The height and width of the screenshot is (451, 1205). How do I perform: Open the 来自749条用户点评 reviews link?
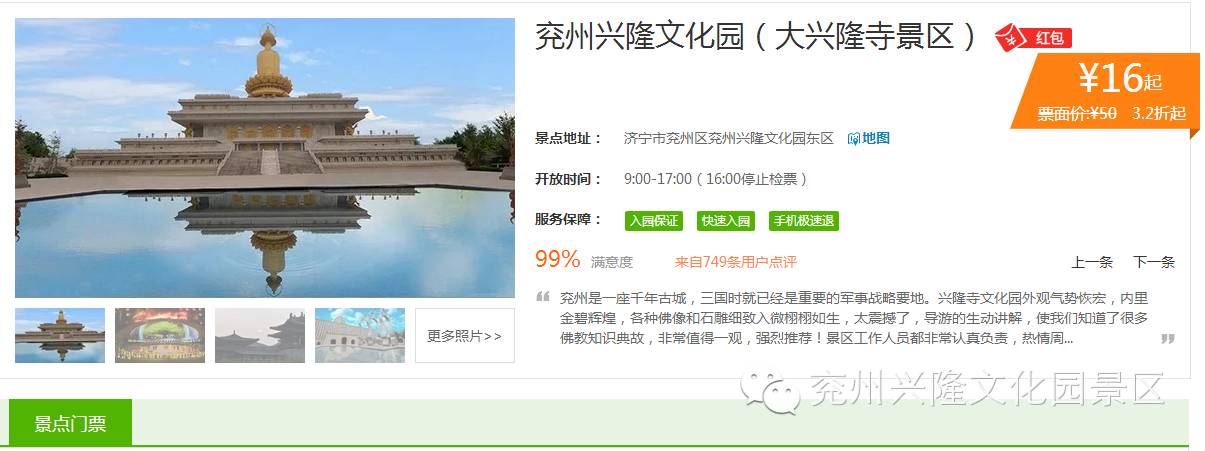(x=736, y=262)
